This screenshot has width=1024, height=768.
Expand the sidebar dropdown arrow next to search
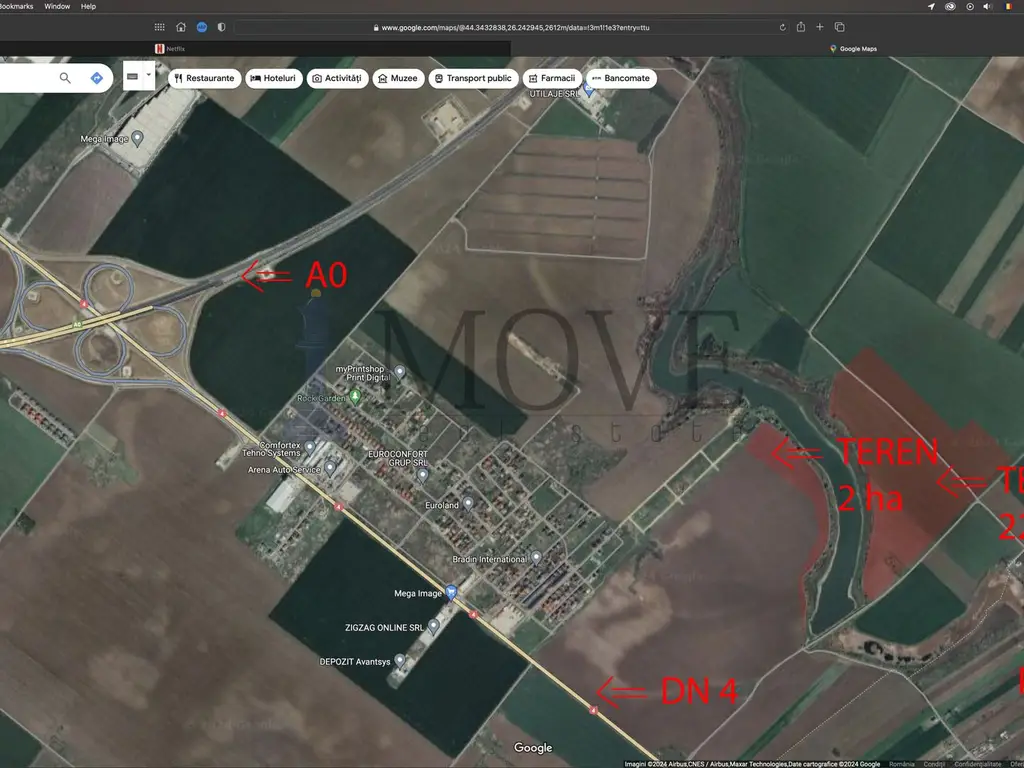pos(149,75)
